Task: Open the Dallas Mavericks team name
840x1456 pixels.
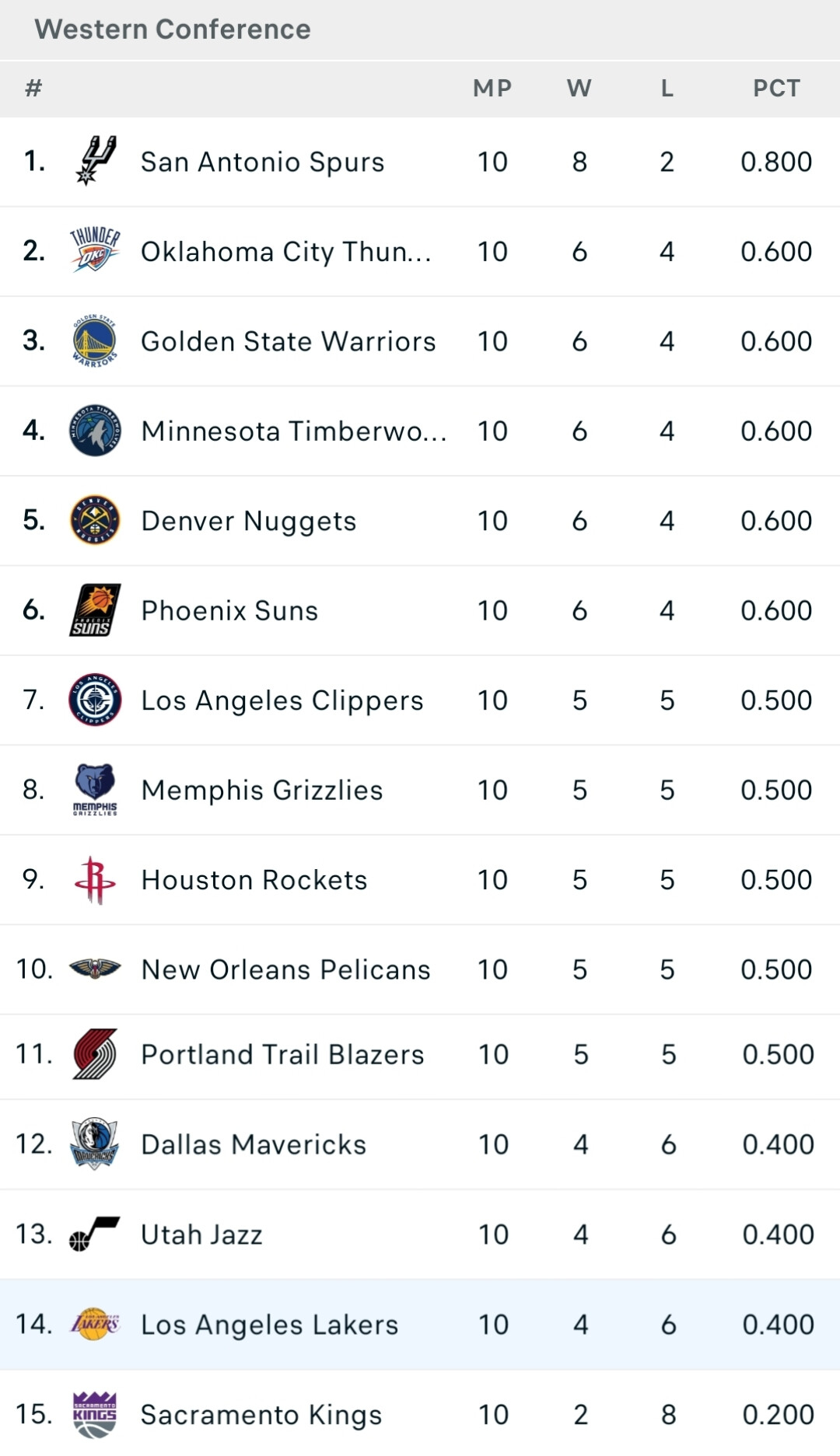Action: (254, 1144)
